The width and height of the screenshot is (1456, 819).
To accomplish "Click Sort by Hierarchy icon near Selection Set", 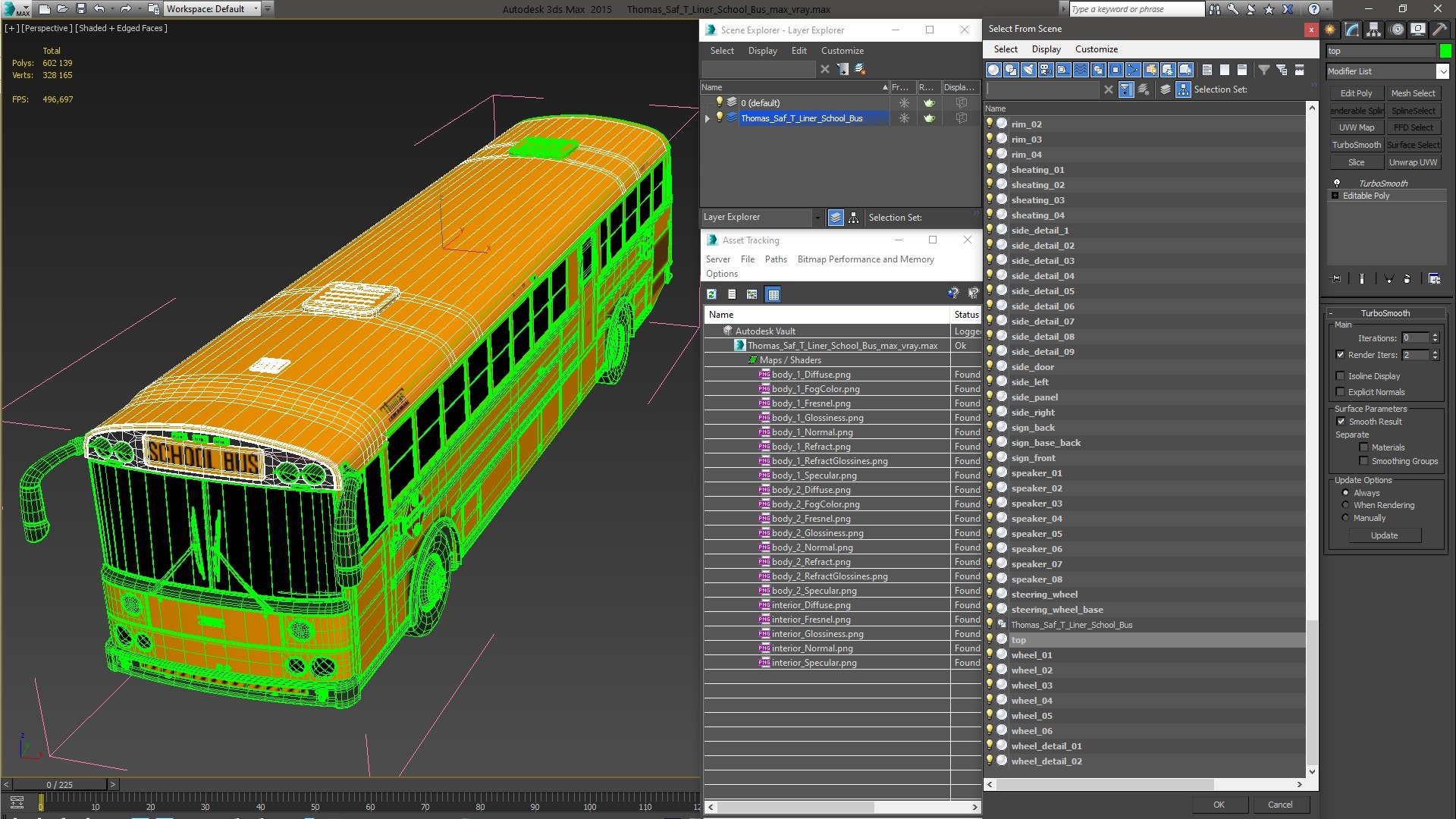I will [x=1183, y=89].
